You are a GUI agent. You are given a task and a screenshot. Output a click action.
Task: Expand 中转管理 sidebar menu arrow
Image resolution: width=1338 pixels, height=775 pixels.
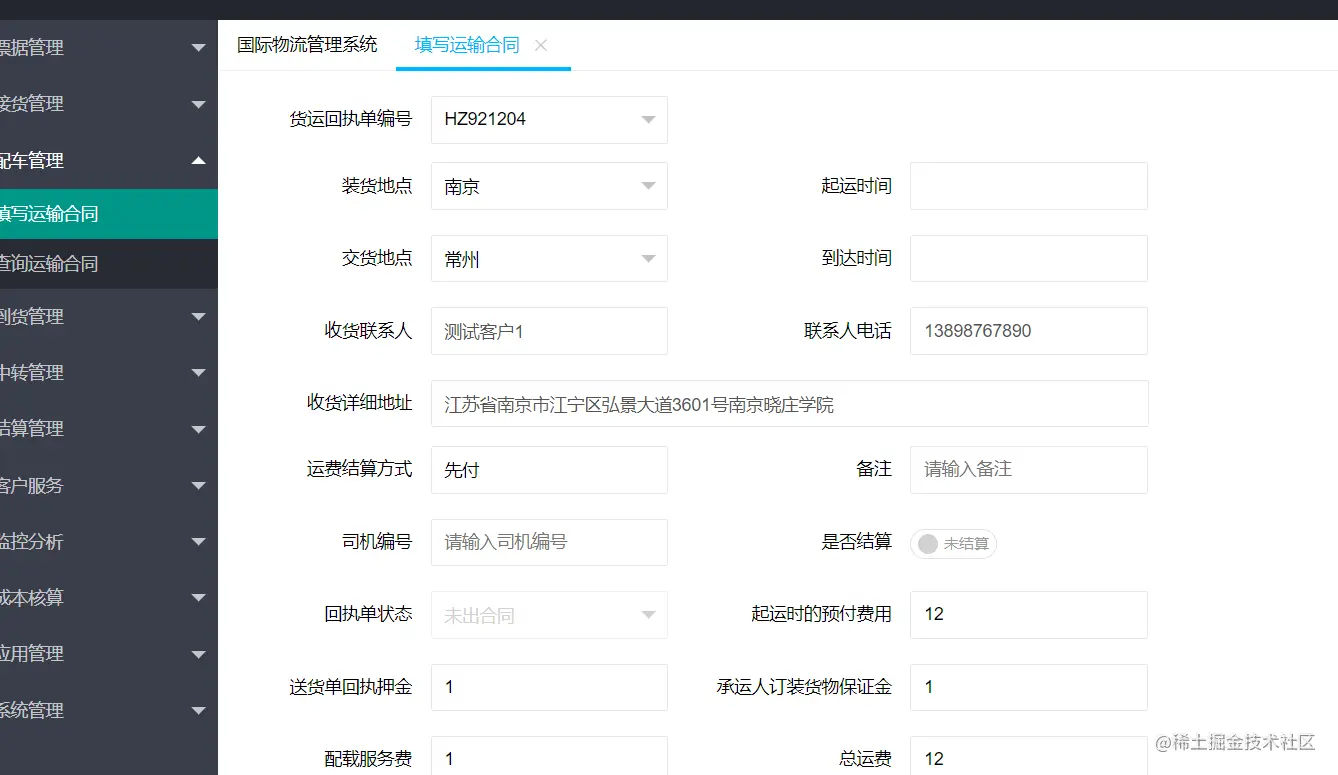click(x=198, y=373)
